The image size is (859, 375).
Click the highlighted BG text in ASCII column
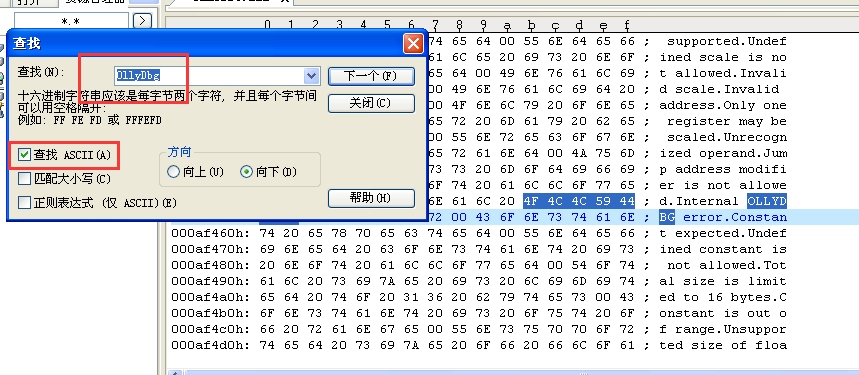coord(667,217)
